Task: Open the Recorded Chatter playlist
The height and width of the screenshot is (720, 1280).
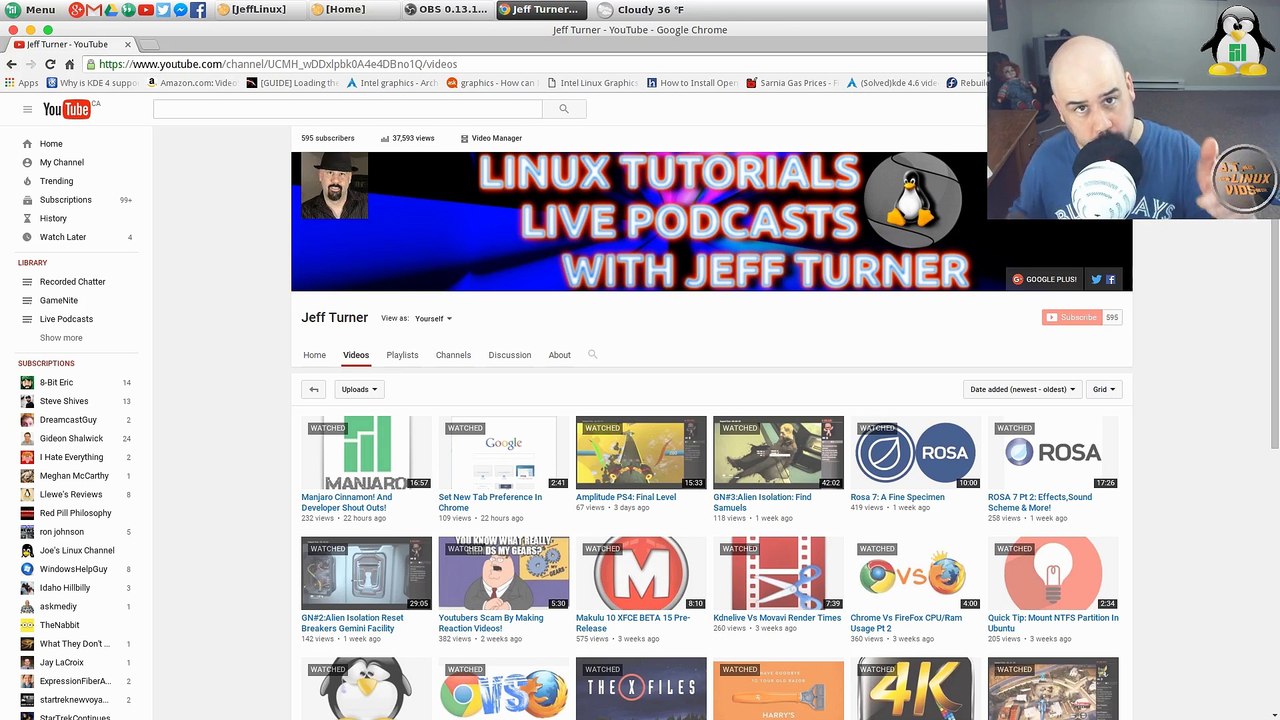Action: point(72,282)
